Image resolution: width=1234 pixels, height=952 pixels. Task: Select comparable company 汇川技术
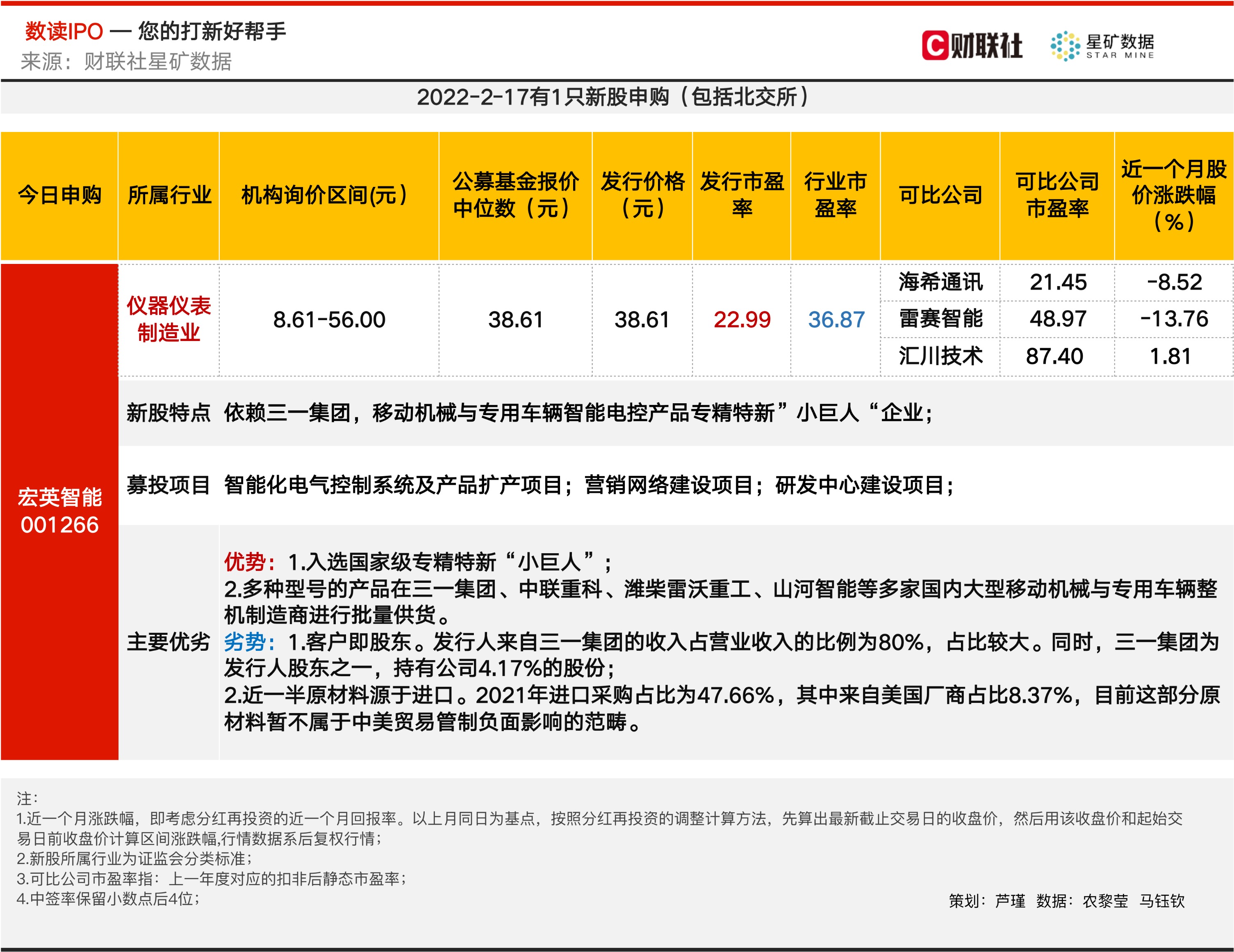(x=940, y=356)
